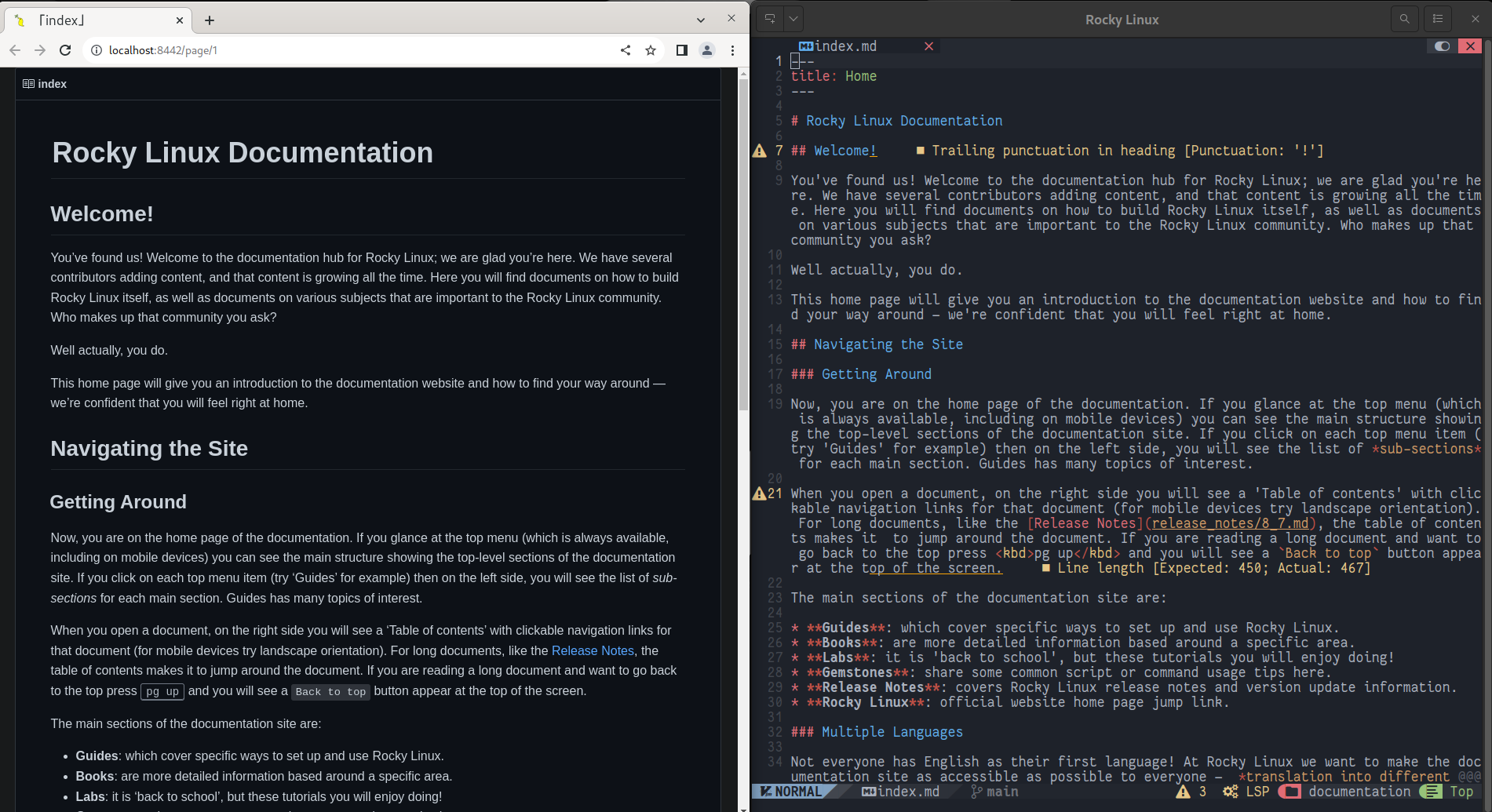Click the browser back button

click(15, 49)
